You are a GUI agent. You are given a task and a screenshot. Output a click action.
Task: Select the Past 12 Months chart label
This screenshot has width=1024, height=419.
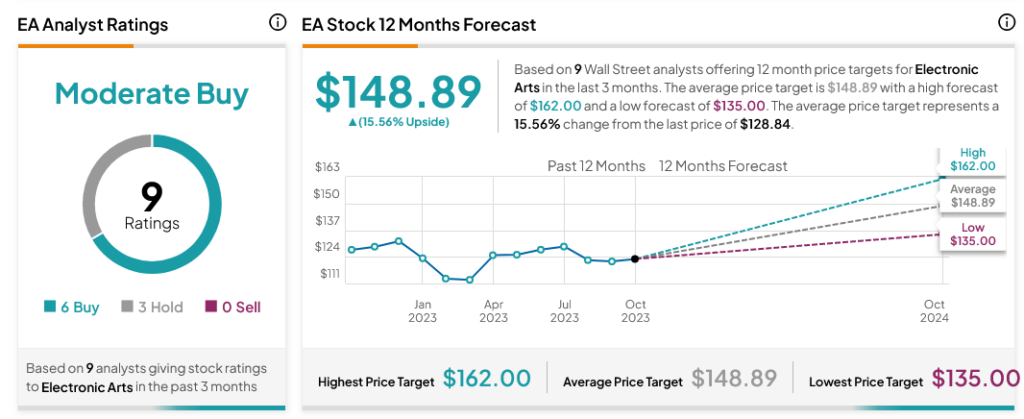tap(595, 166)
